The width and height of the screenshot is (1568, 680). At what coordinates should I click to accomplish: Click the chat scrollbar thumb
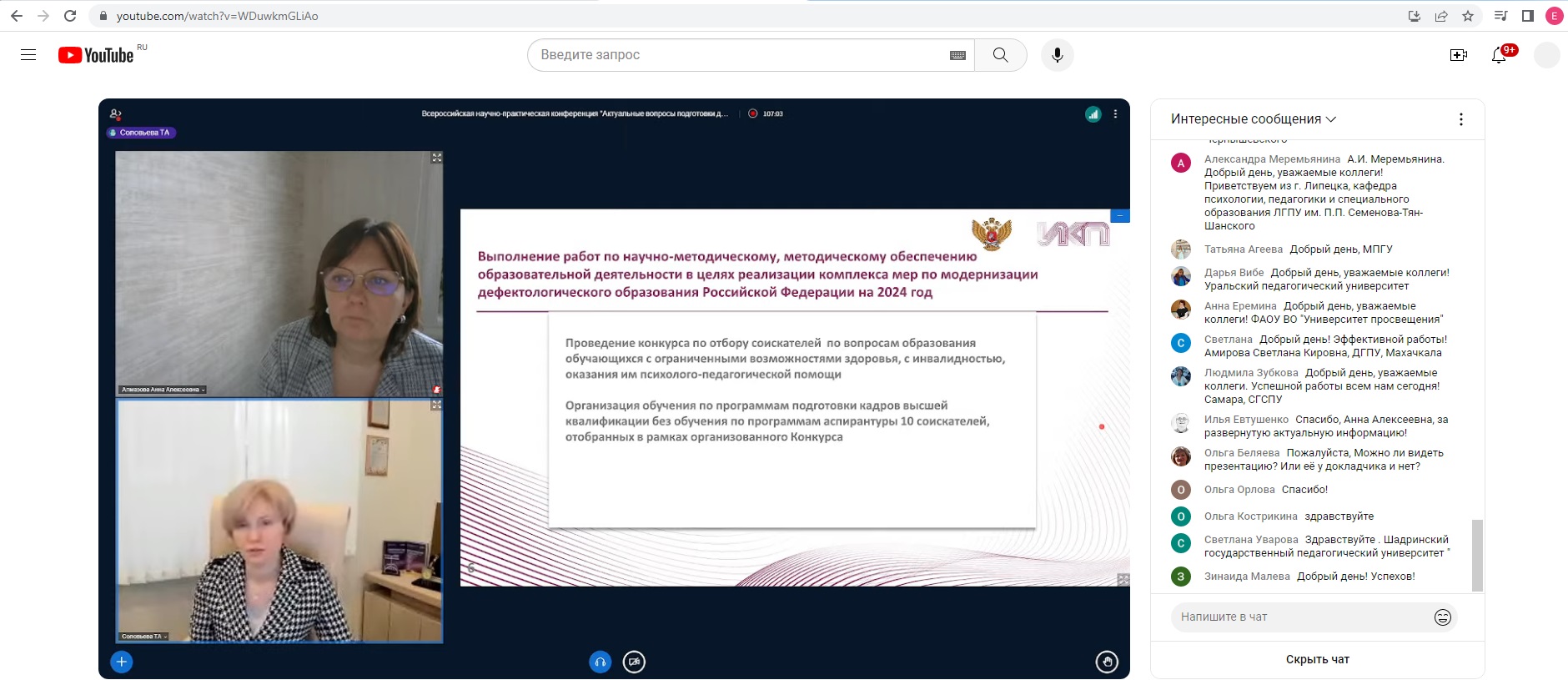click(1477, 555)
